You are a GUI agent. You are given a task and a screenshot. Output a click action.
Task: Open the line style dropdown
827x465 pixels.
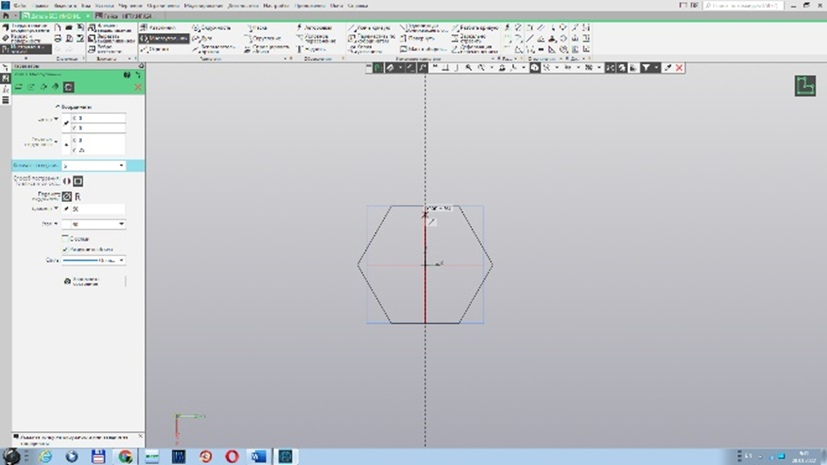point(121,260)
